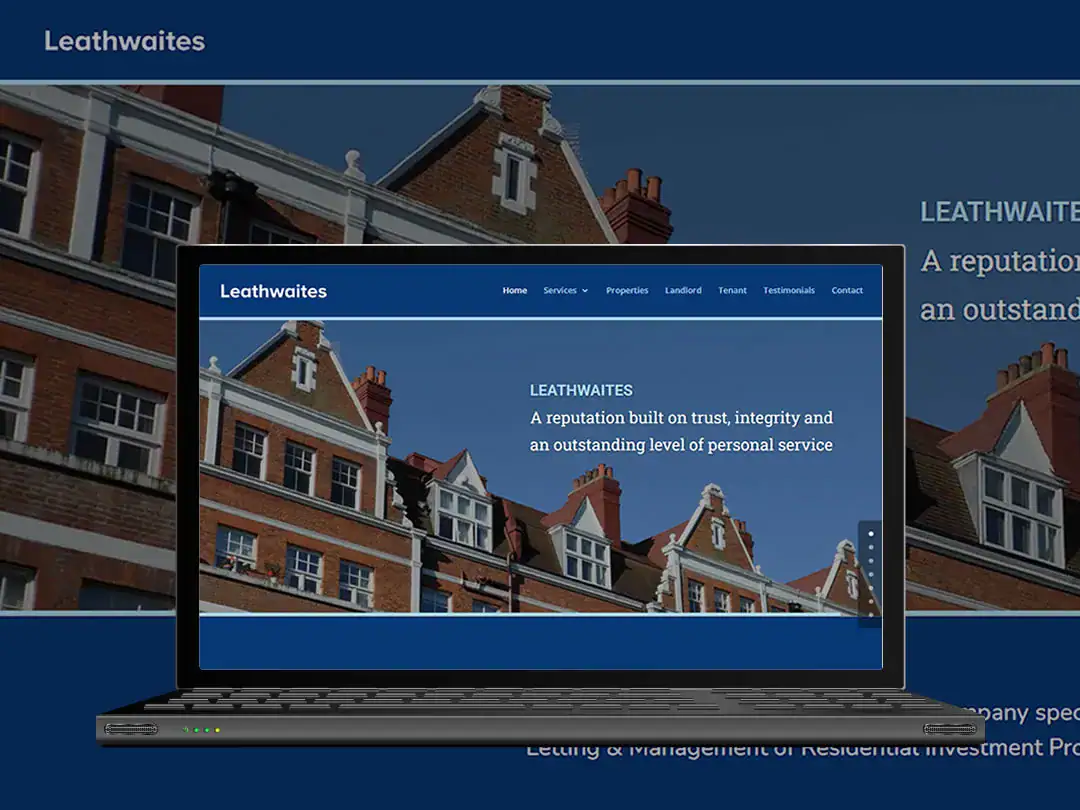Navigate to the Properties page
Image resolution: width=1080 pixels, height=810 pixels.
[627, 290]
